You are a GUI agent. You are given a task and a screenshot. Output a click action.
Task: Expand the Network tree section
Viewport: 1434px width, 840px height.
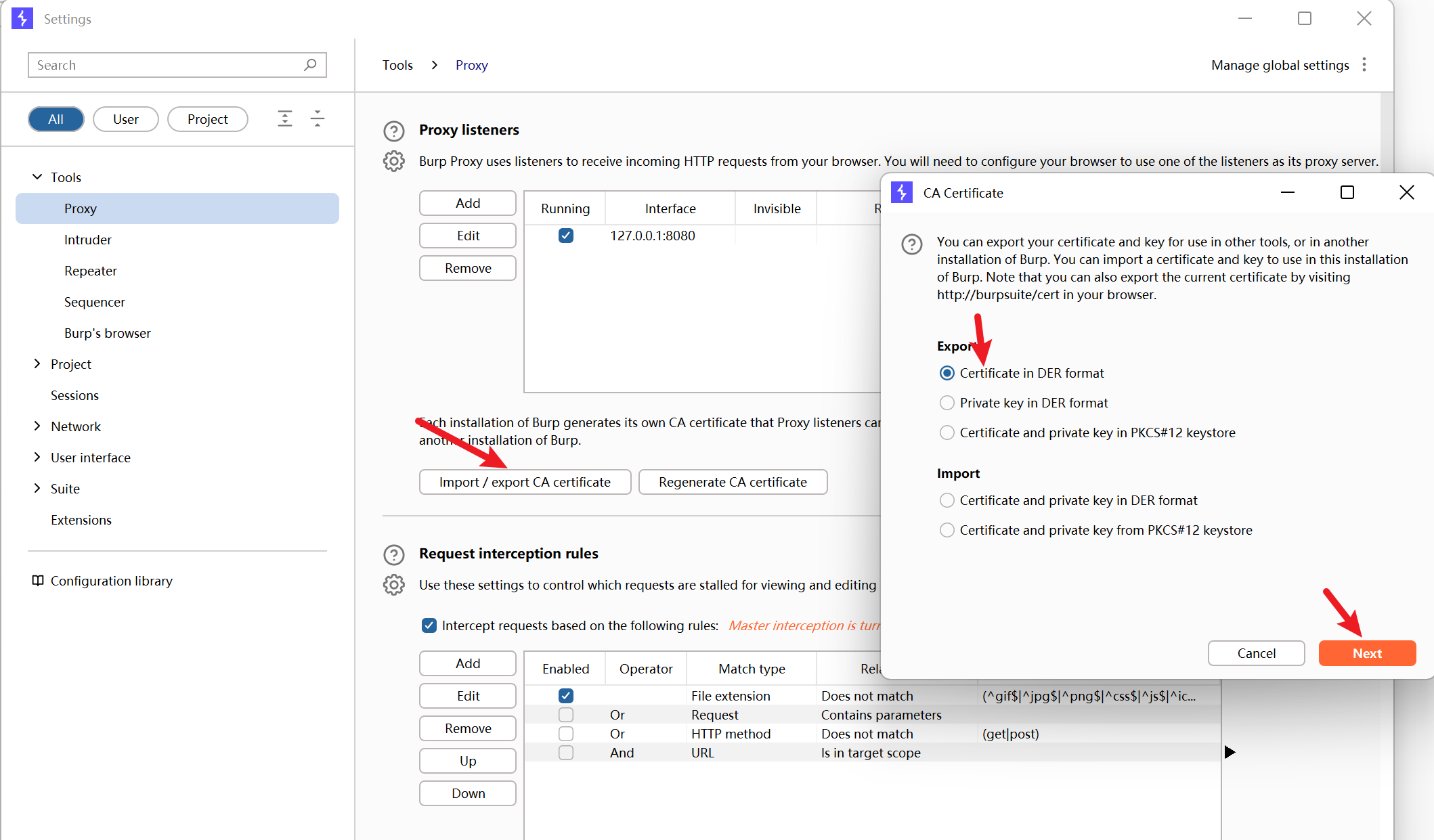[x=37, y=426]
